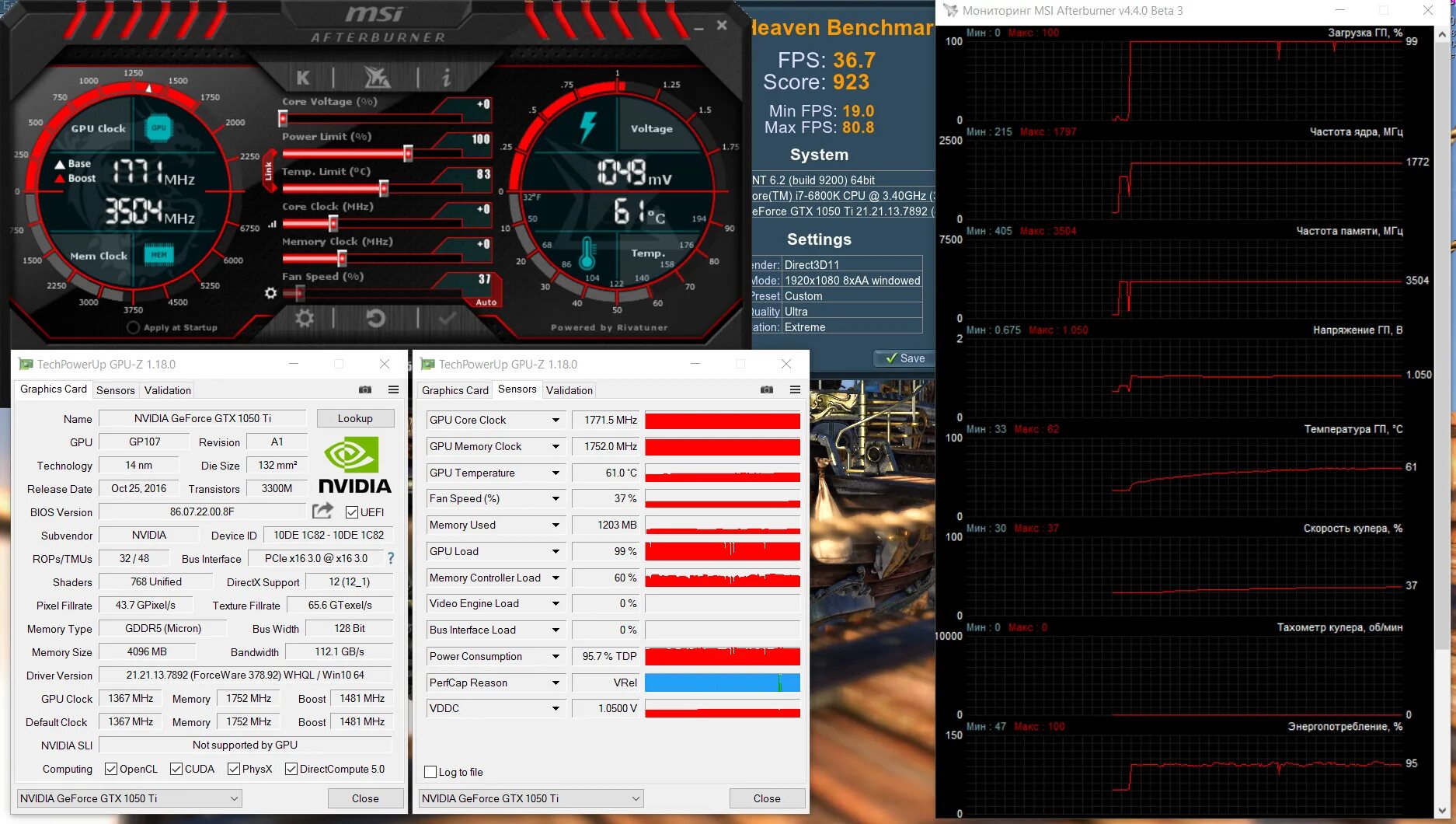Expand the Memory Used sensor dropdown
Viewport: 1456px width, 824px height.
tap(556, 525)
